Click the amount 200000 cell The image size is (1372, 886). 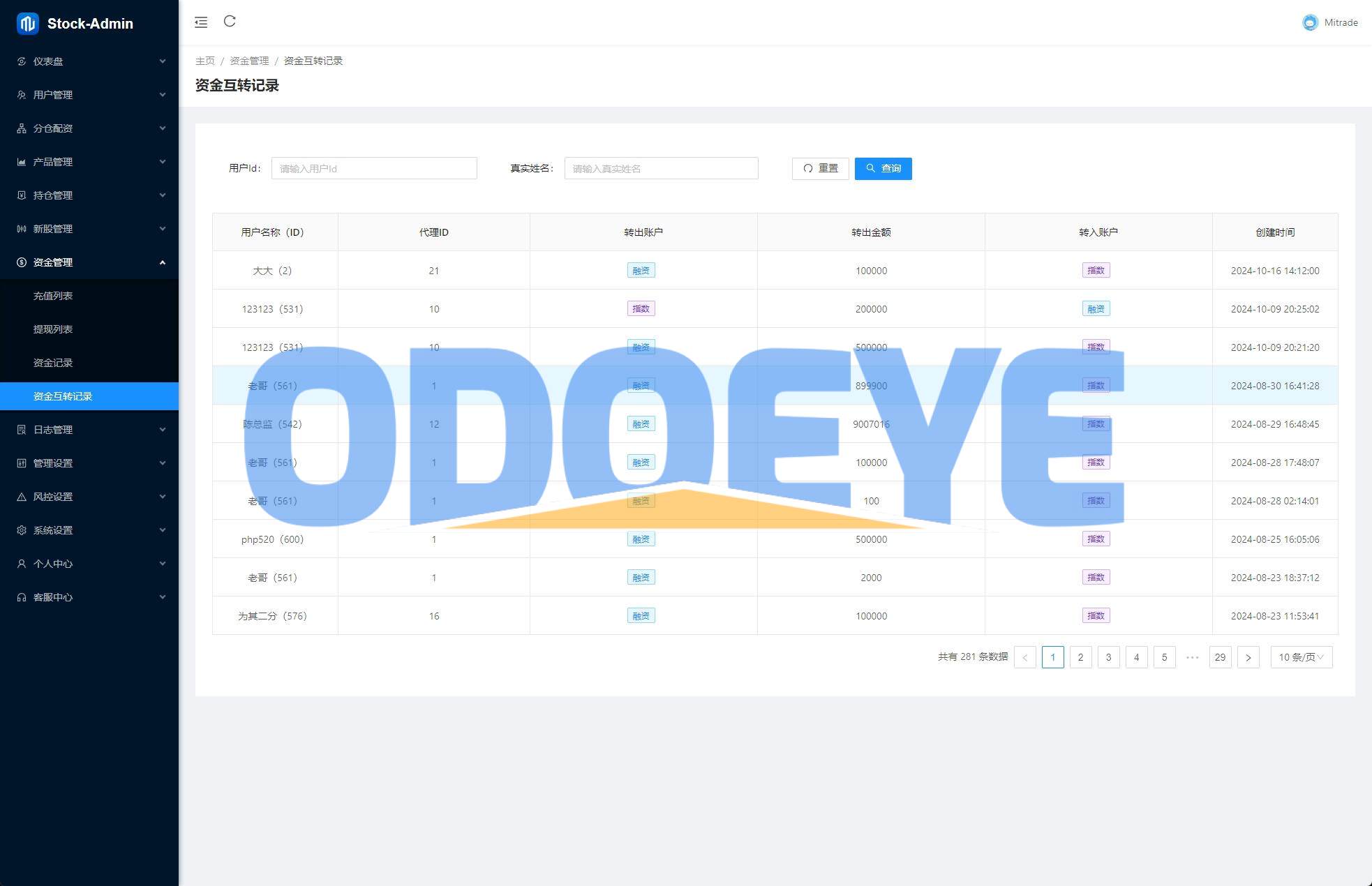click(871, 309)
